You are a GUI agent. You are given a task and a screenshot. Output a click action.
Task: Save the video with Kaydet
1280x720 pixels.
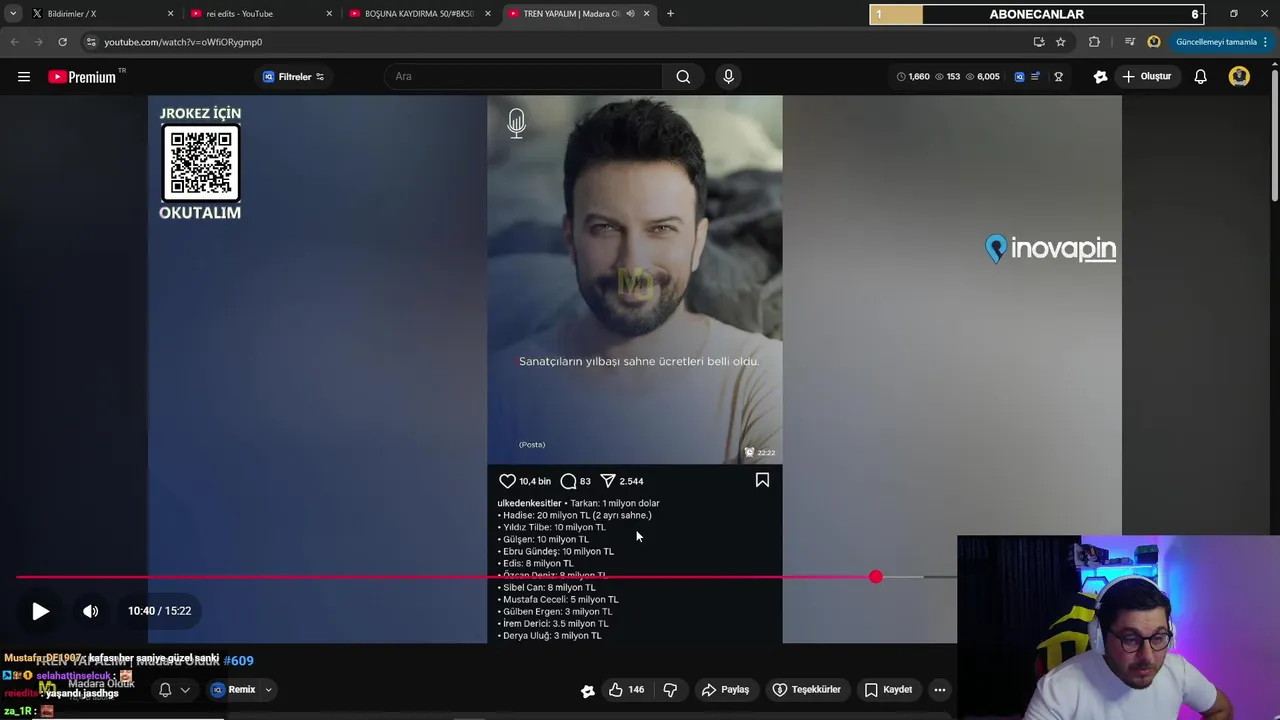point(888,689)
